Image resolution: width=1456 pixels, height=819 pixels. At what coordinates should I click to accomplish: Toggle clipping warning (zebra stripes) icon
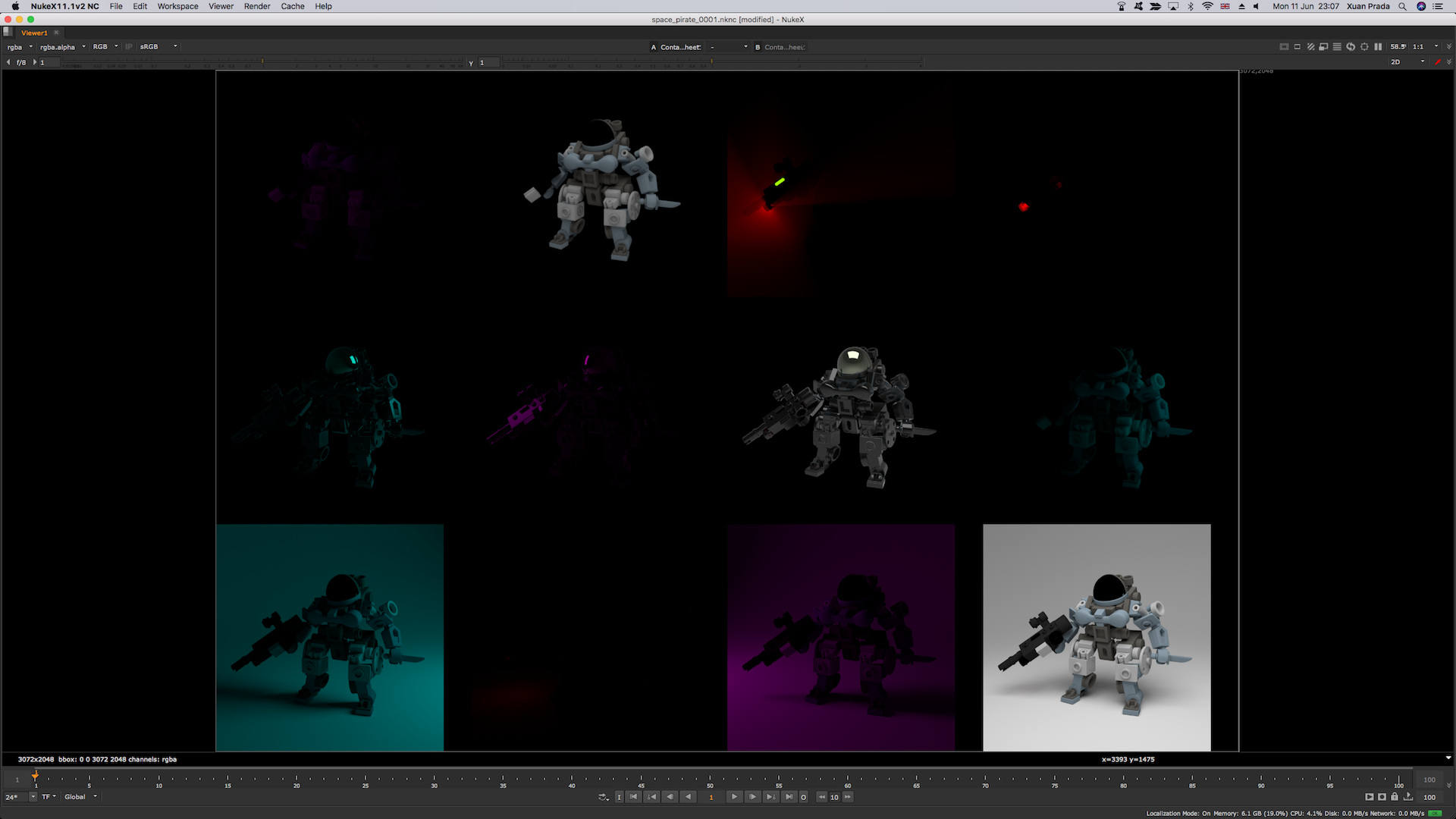[1310, 46]
